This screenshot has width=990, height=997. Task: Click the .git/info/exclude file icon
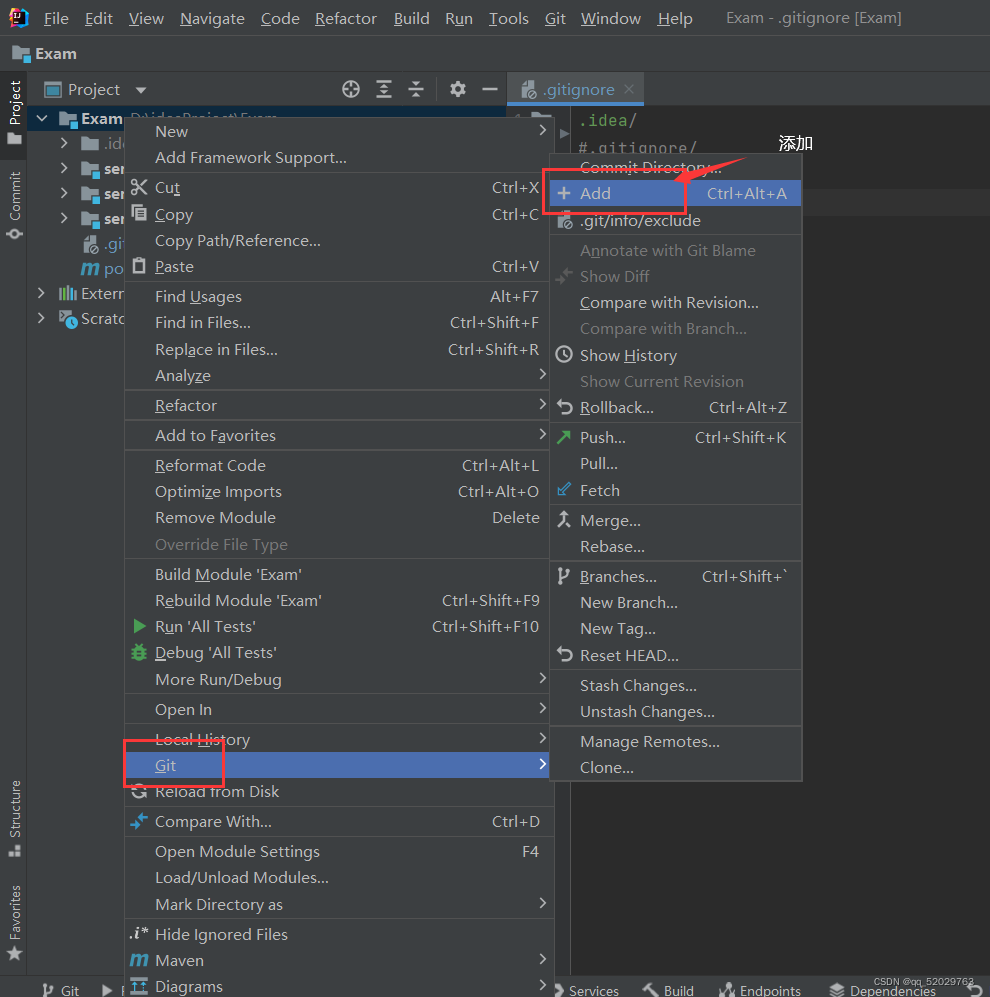coord(564,221)
